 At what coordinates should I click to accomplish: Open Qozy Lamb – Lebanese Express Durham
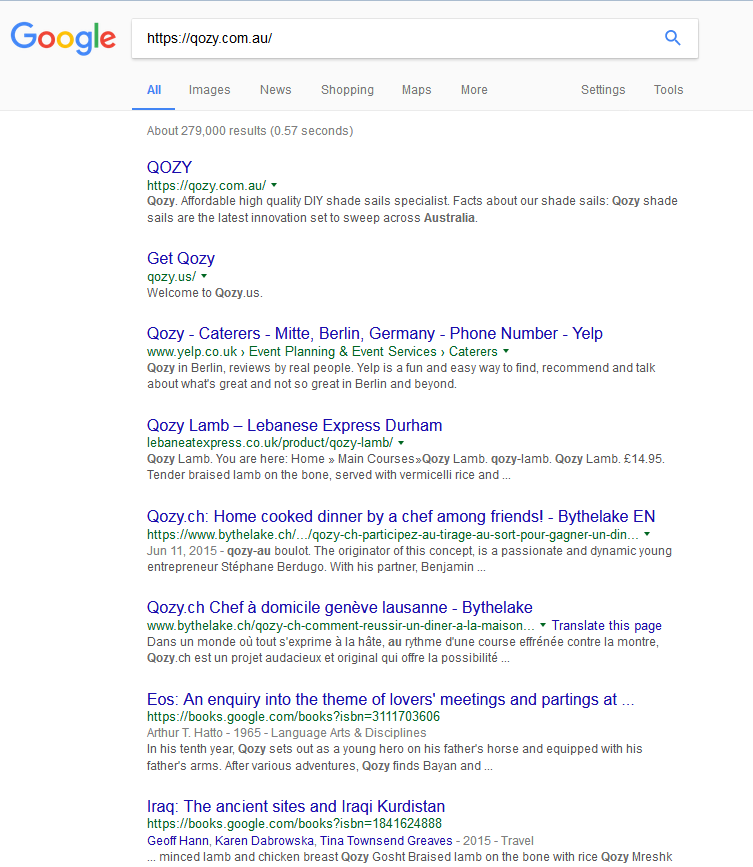click(294, 425)
